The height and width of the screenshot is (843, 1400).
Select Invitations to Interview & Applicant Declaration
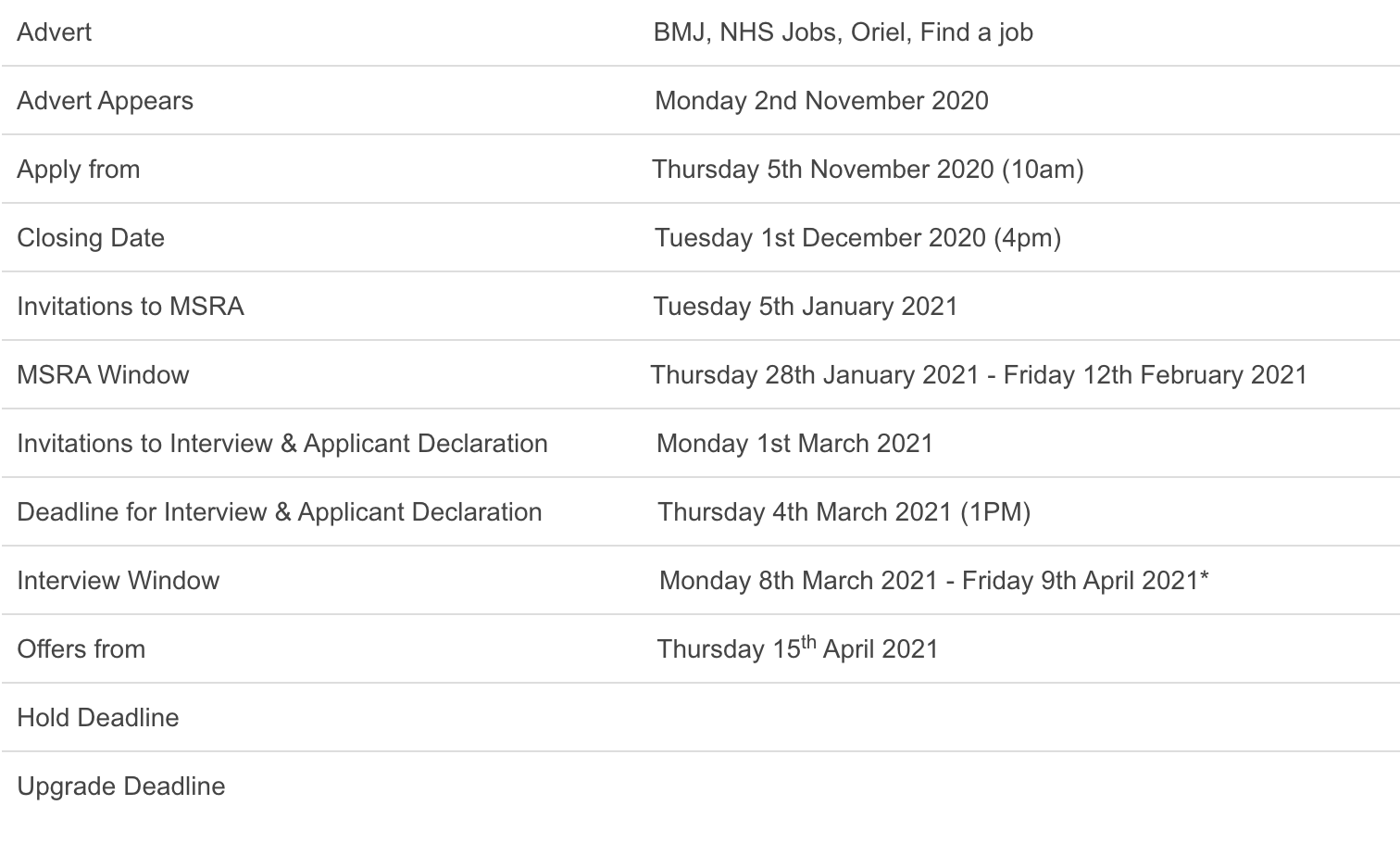282,444
